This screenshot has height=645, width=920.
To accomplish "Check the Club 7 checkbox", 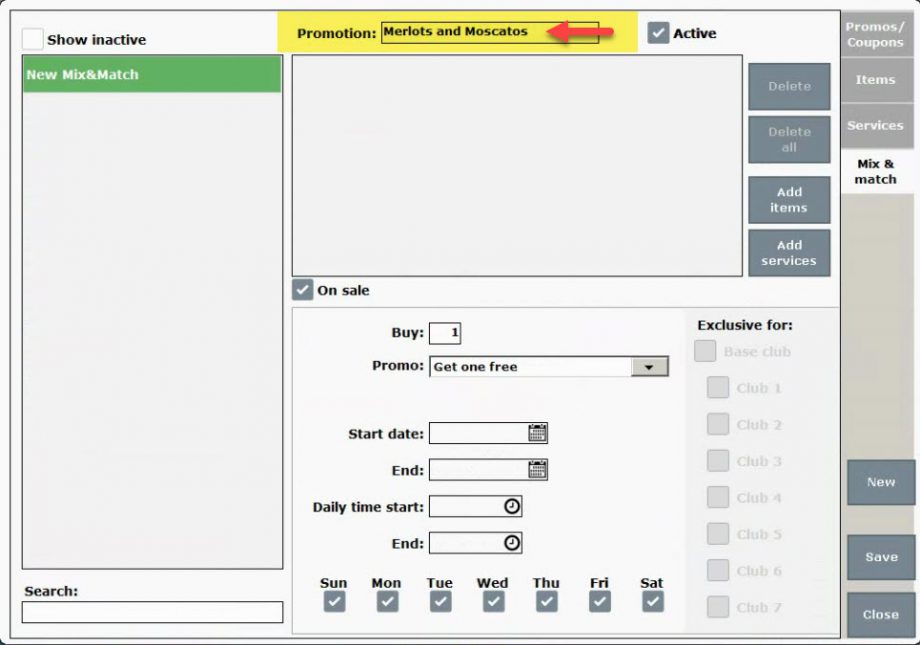I will 718,607.
